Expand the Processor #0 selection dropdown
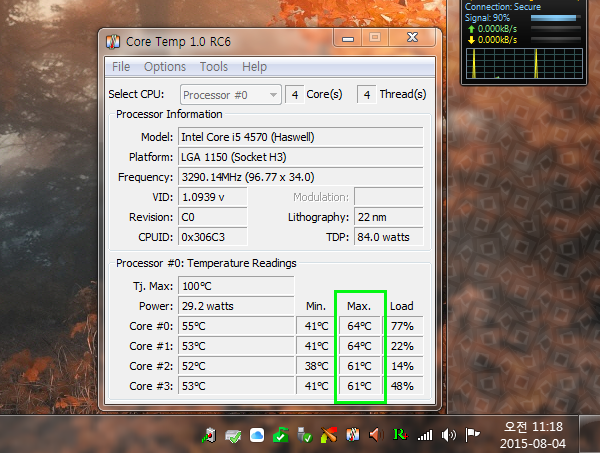The image size is (600, 453). tap(231, 95)
